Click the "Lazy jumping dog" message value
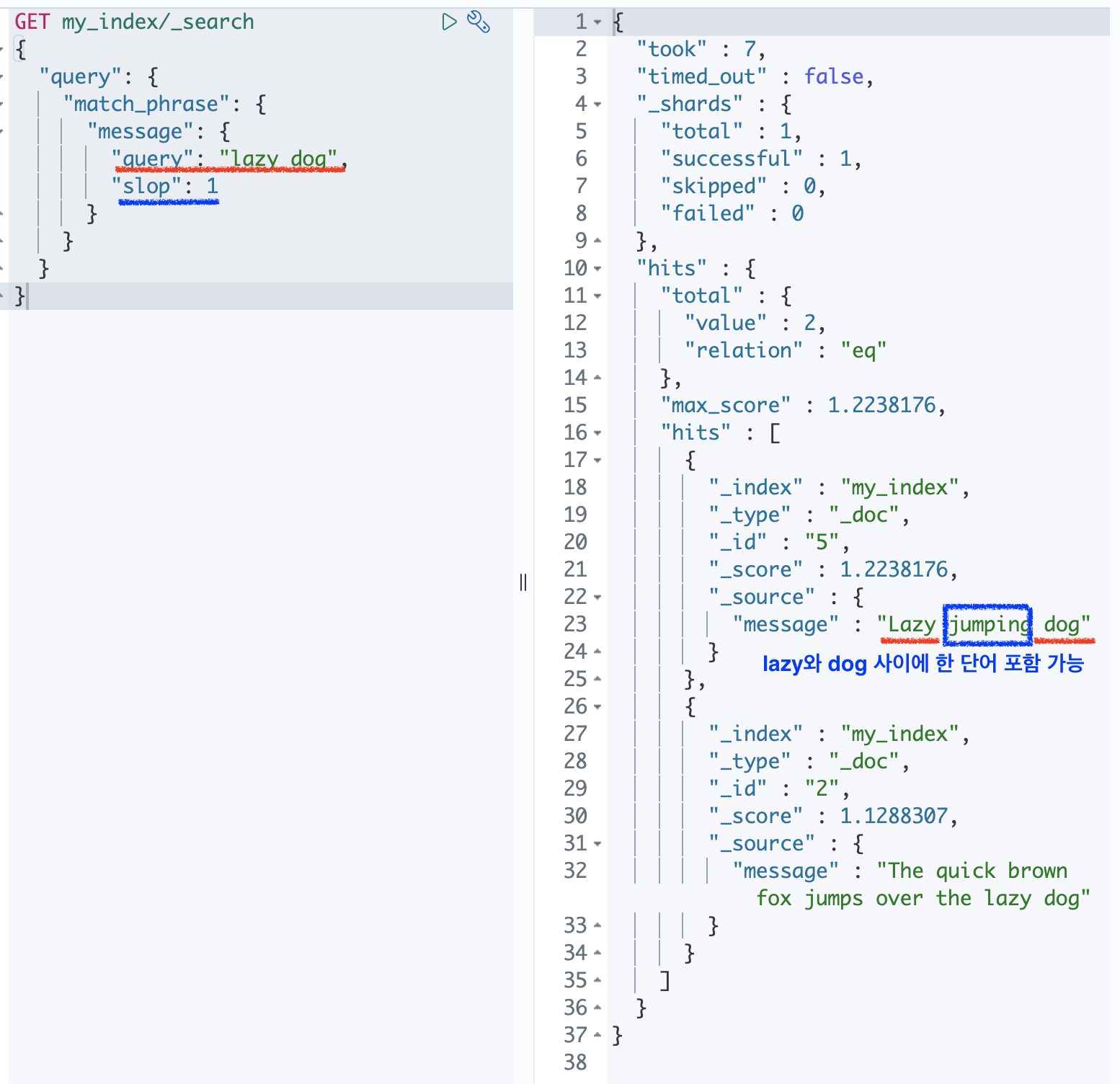This screenshot has height=1084, width=1120. point(984,623)
